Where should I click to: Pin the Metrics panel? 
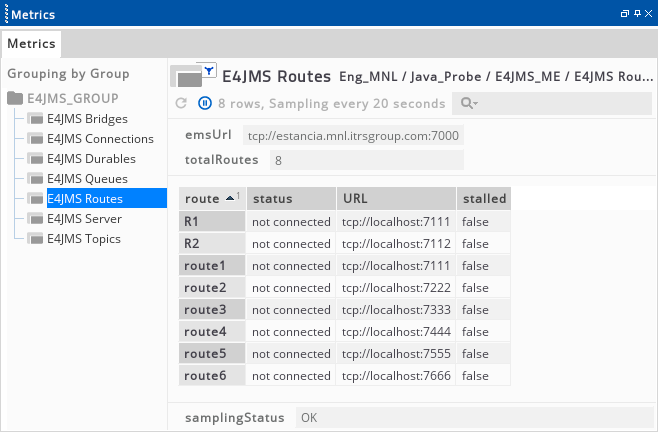point(635,14)
